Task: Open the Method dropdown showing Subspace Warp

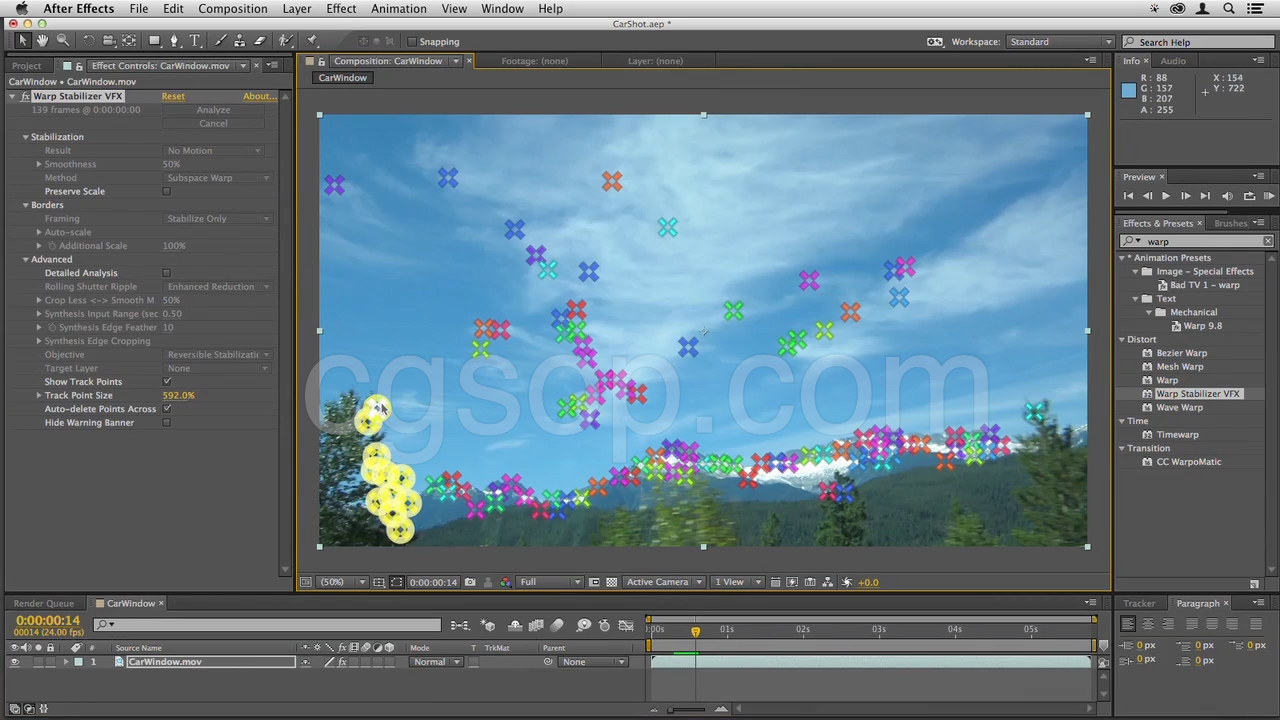Action: 218,178
